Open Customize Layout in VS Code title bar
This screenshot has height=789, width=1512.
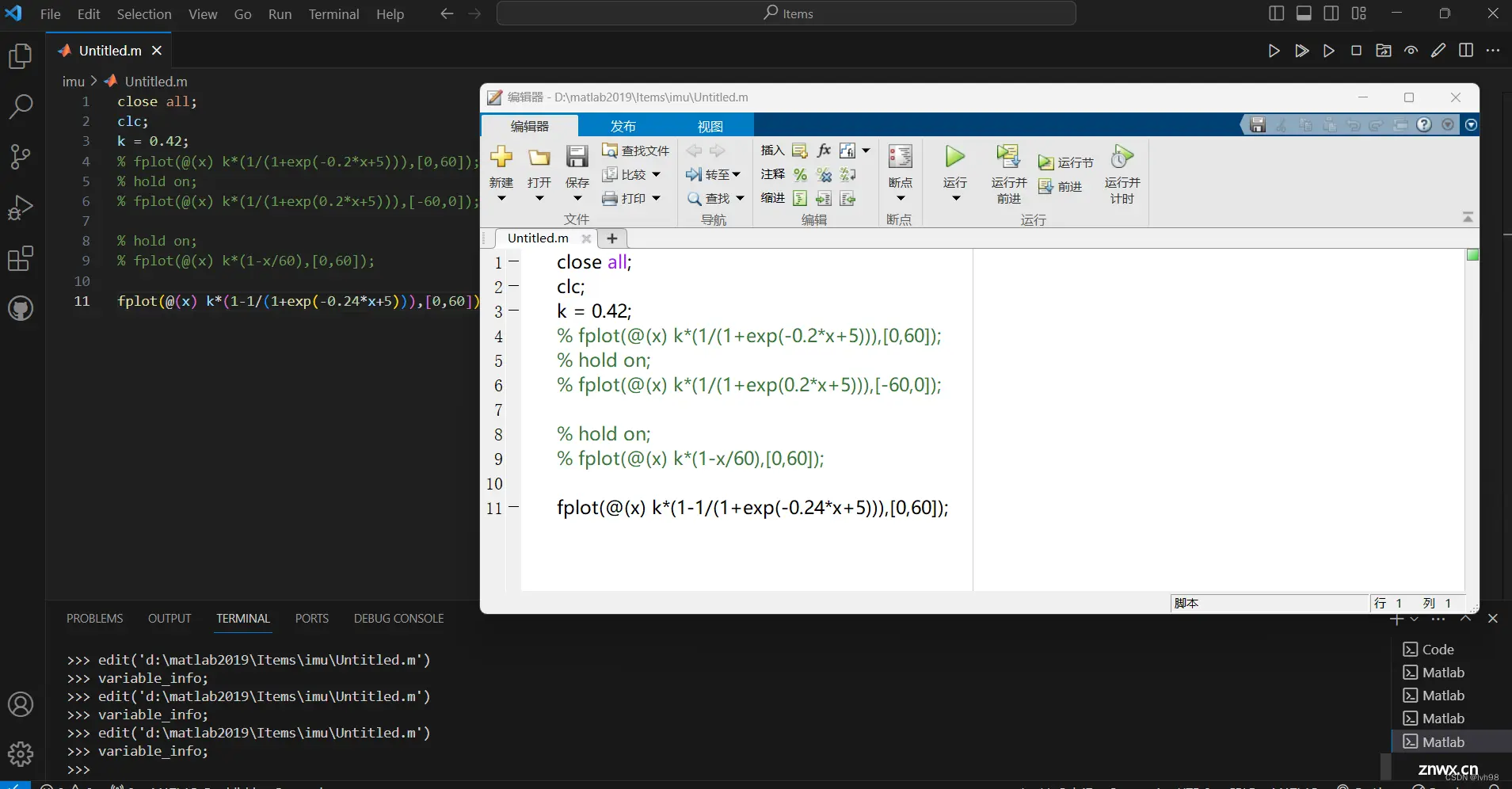tap(1359, 13)
